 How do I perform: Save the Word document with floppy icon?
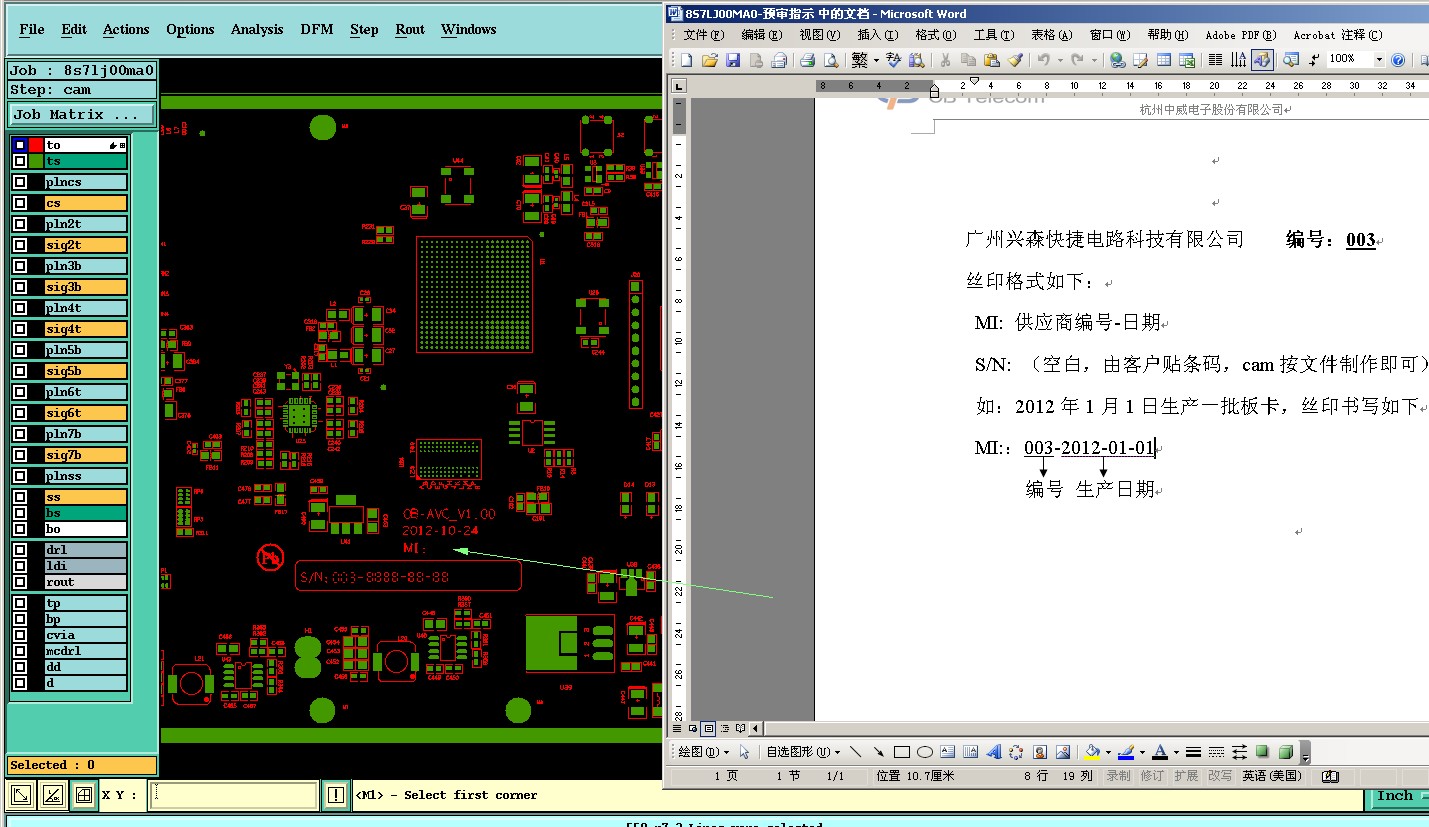(x=733, y=60)
